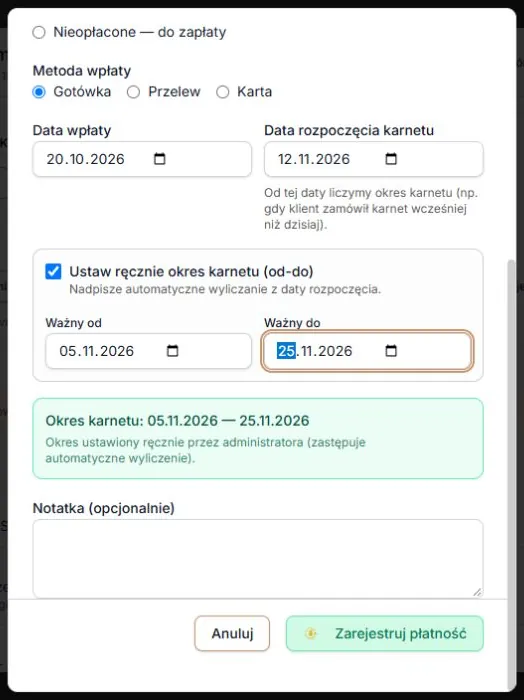Open calendar picker for Ważny od
The width and height of the screenshot is (524, 700).
pyautogui.click(x=172, y=351)
